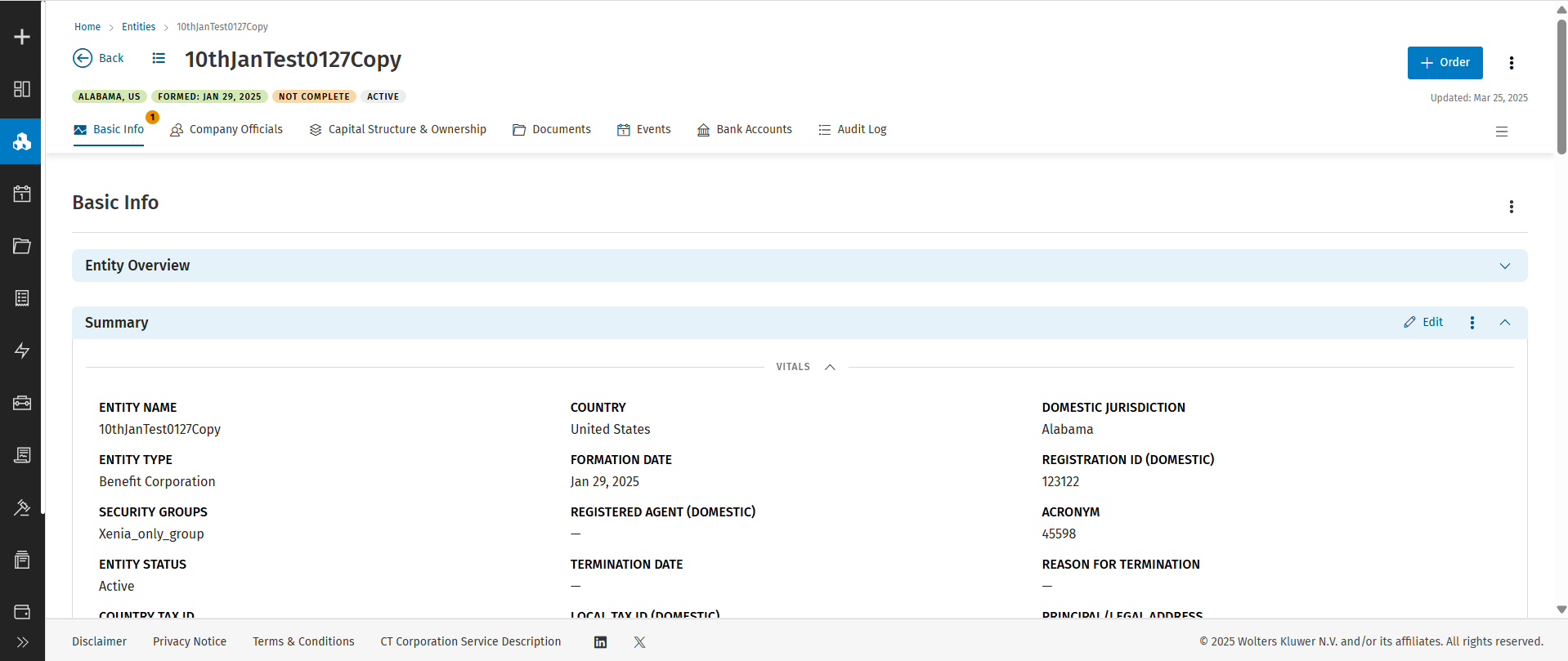The height and width of the screenshot is (661, 1568).
Task: Click the window icon at sidebar bottom
Action: 22,612
